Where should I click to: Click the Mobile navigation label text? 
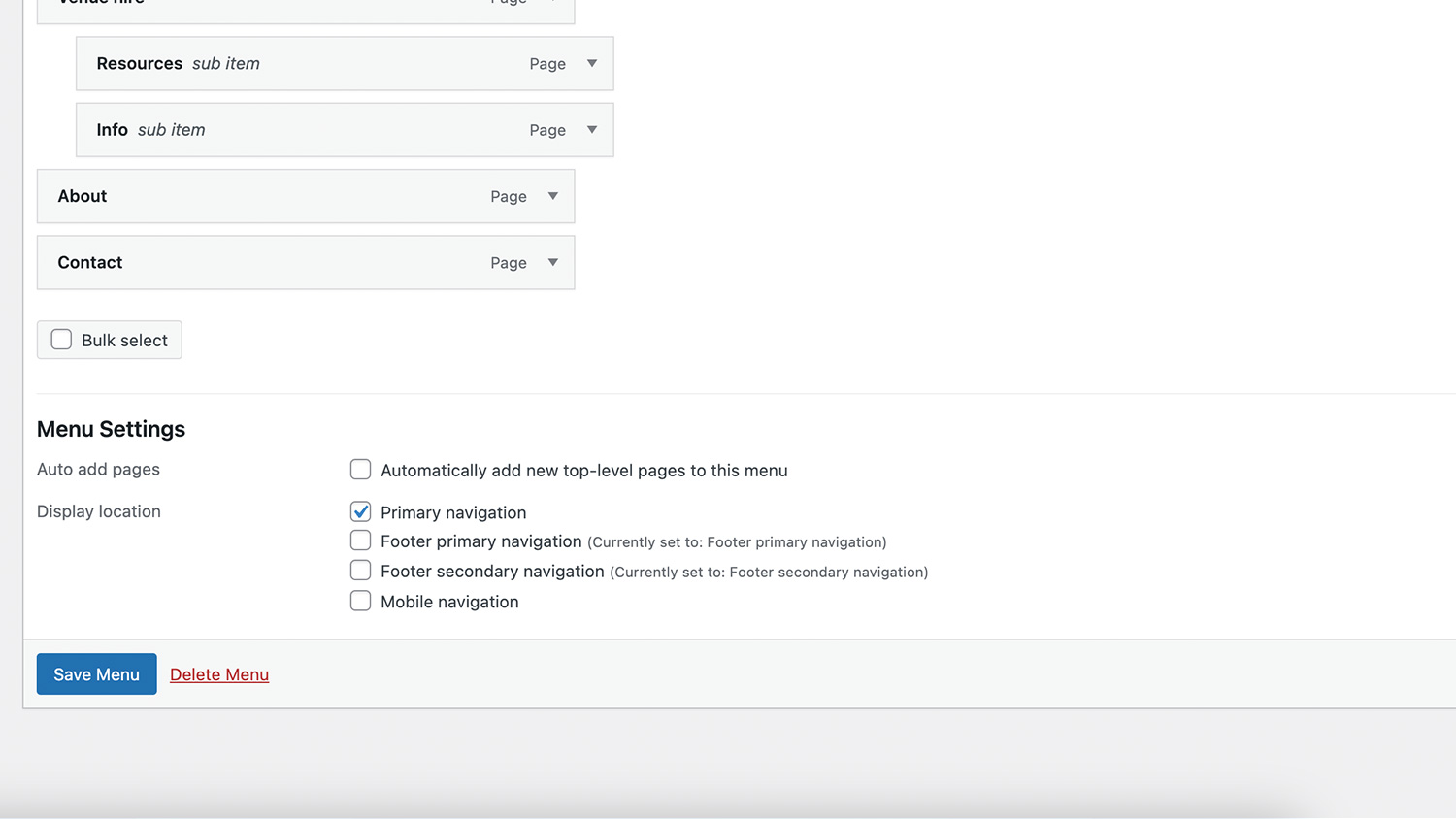coord(449,602)
